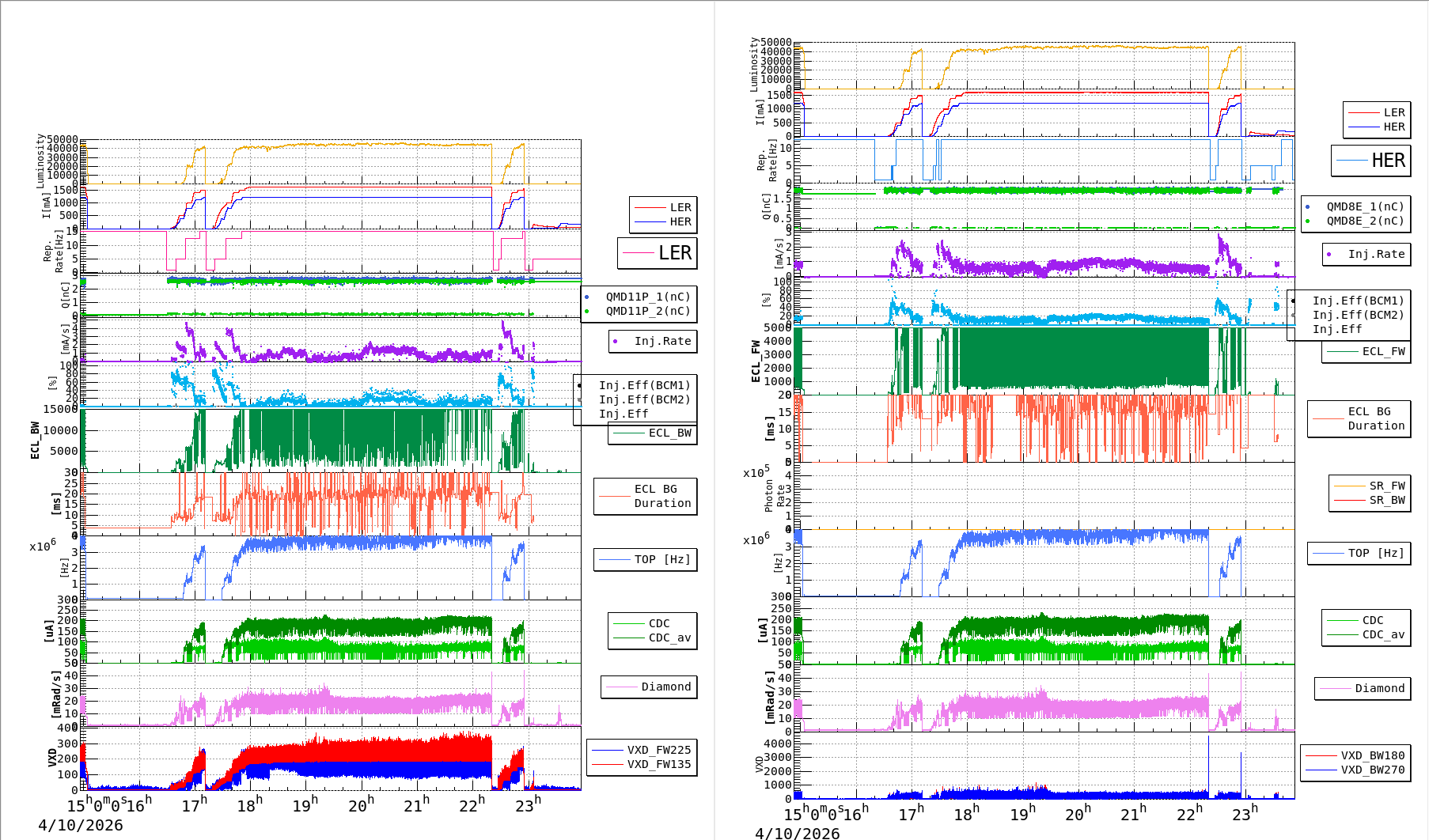Pick the VXD_FW135 legend entry

[658, 764]
